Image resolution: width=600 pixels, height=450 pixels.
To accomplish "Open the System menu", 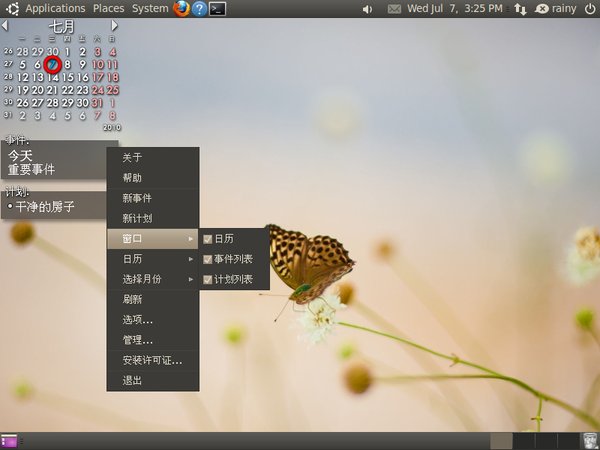I will click(150, 8).
